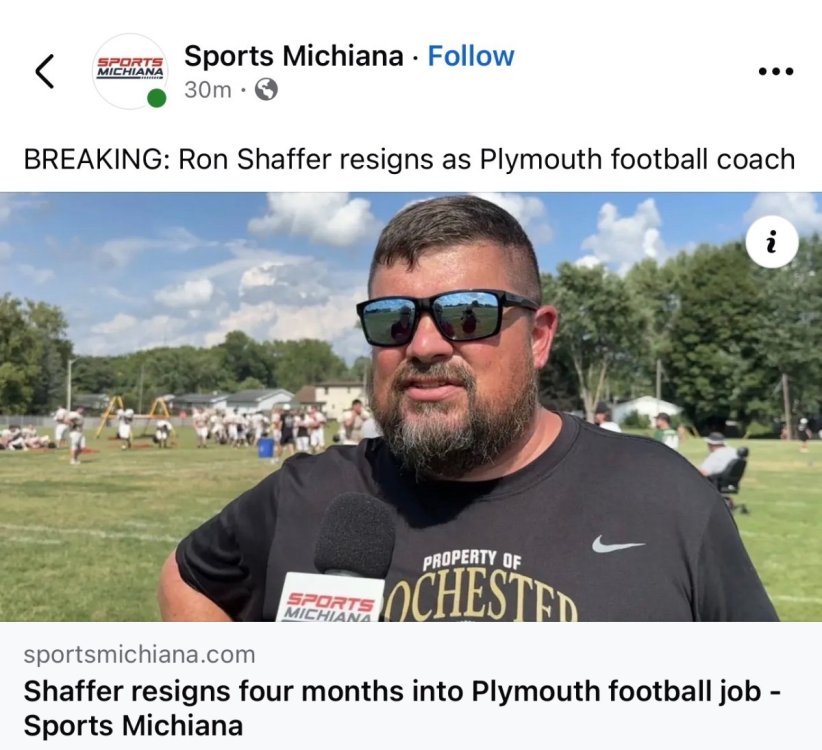Click the blue barrel on the field
The image size is (822, 750).
coord(266,448)
